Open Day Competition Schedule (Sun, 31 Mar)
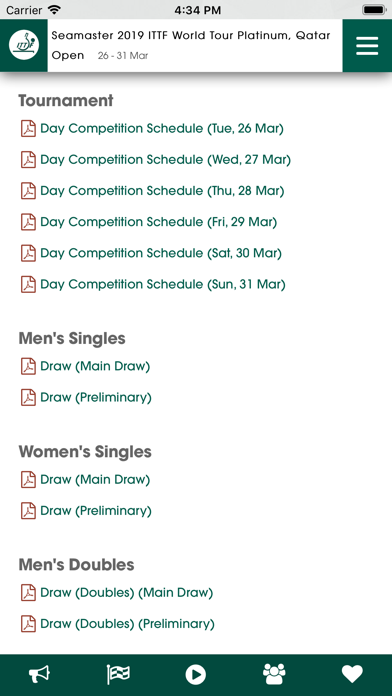Screen dimensions: 392x696 click(163, 284)
